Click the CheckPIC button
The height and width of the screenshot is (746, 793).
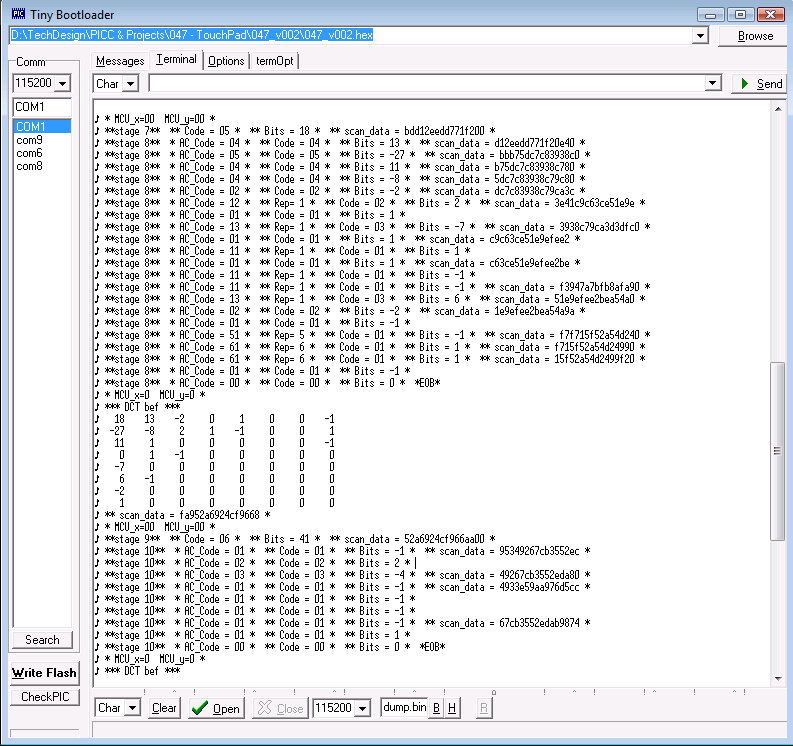(45, 697)
